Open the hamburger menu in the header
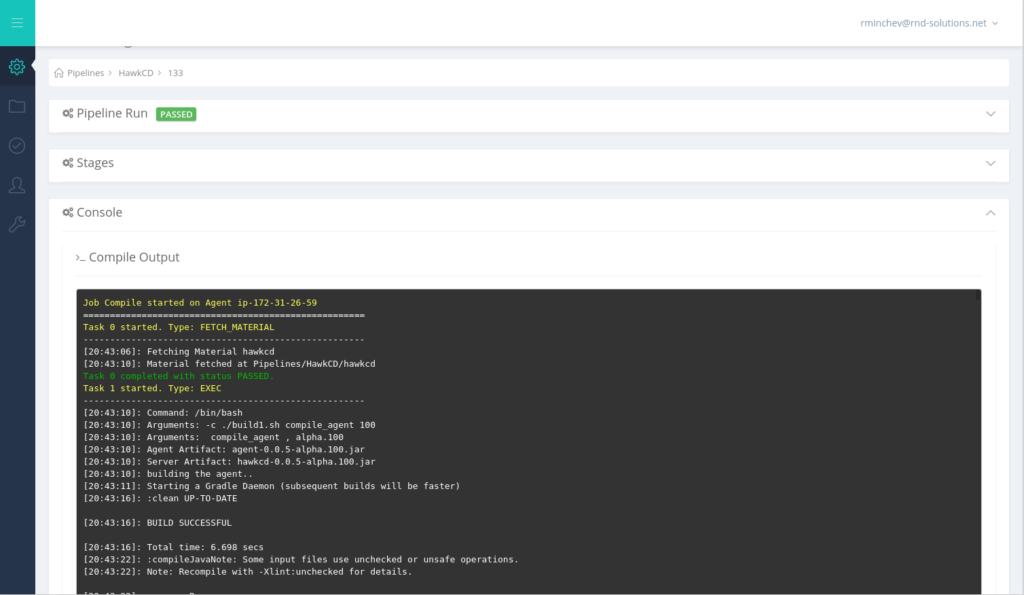The height and width of the screenshot is (595, 1024). [17, 23]
